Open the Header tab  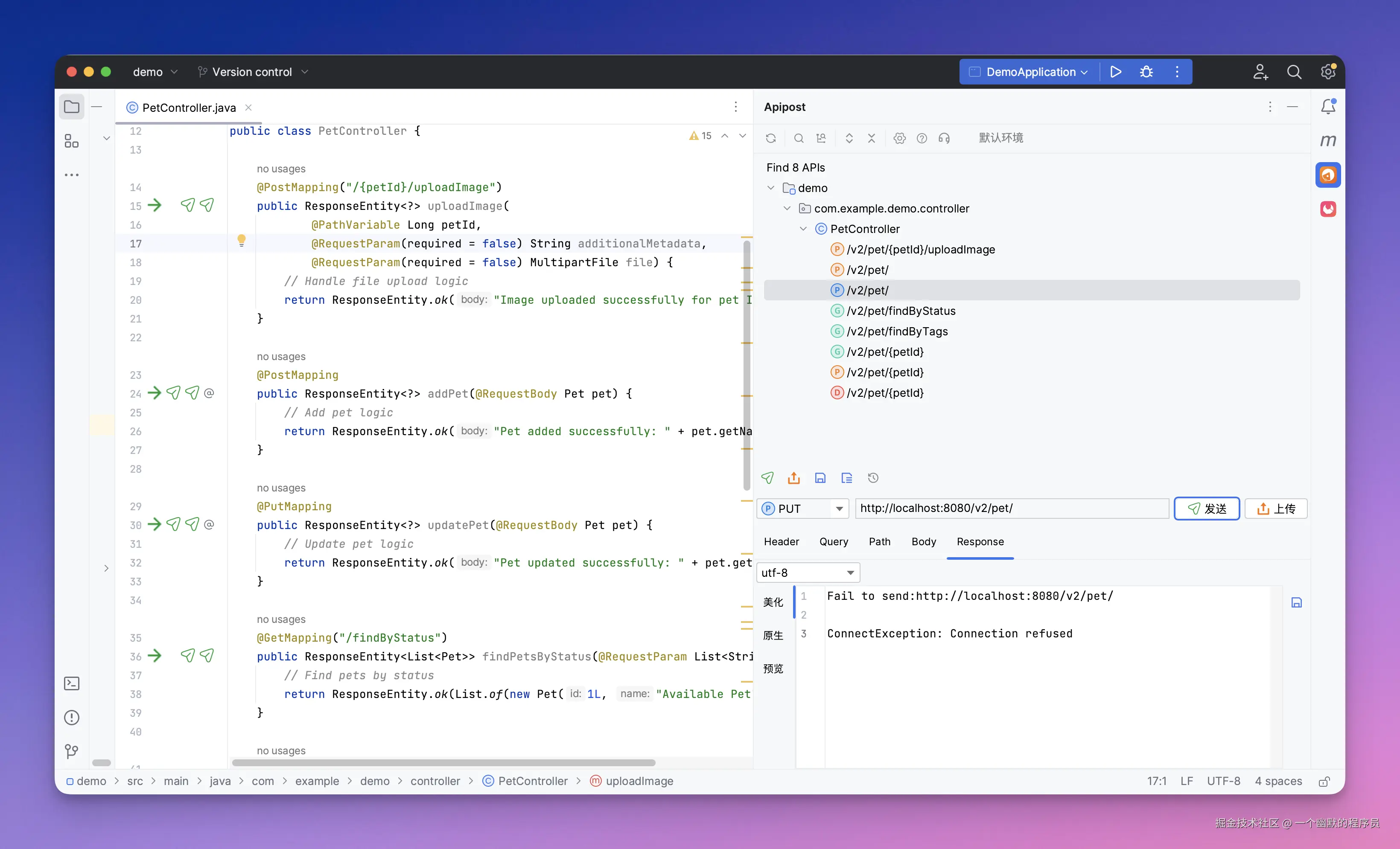tap(781, 541)
